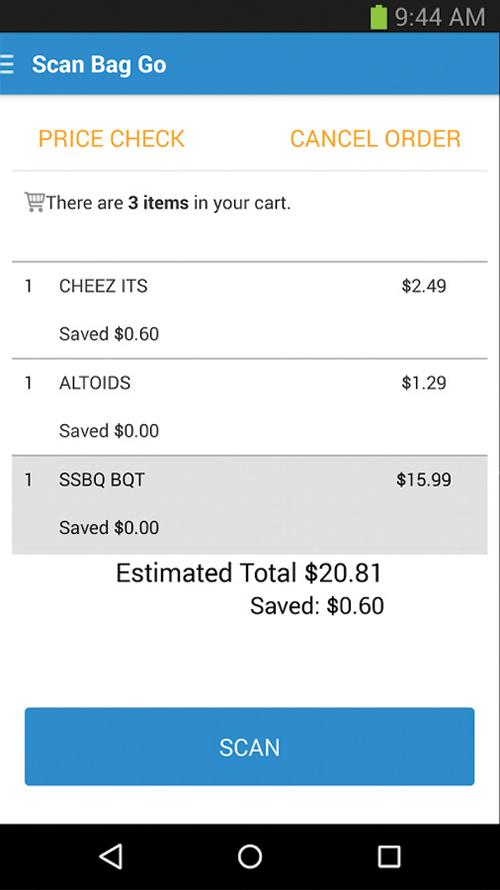Tap CANCEL ORDER
Screen dimensions: 500x890
click(375, 138)
